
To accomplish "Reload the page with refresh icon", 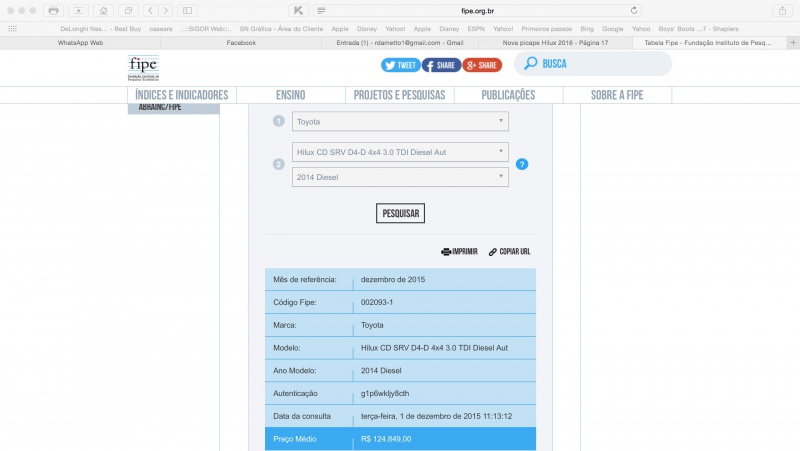I will coord(634,11).
